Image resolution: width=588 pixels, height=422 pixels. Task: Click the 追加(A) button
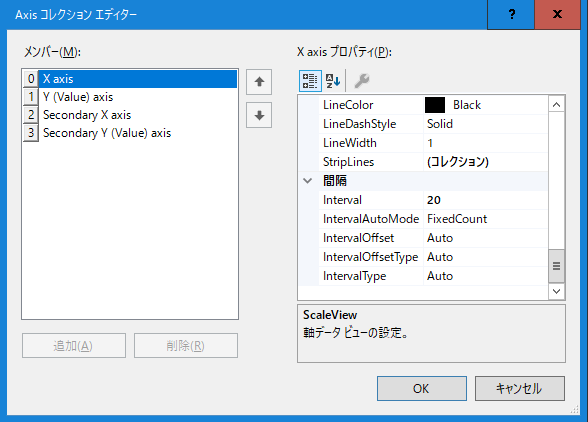click(74, 345)
